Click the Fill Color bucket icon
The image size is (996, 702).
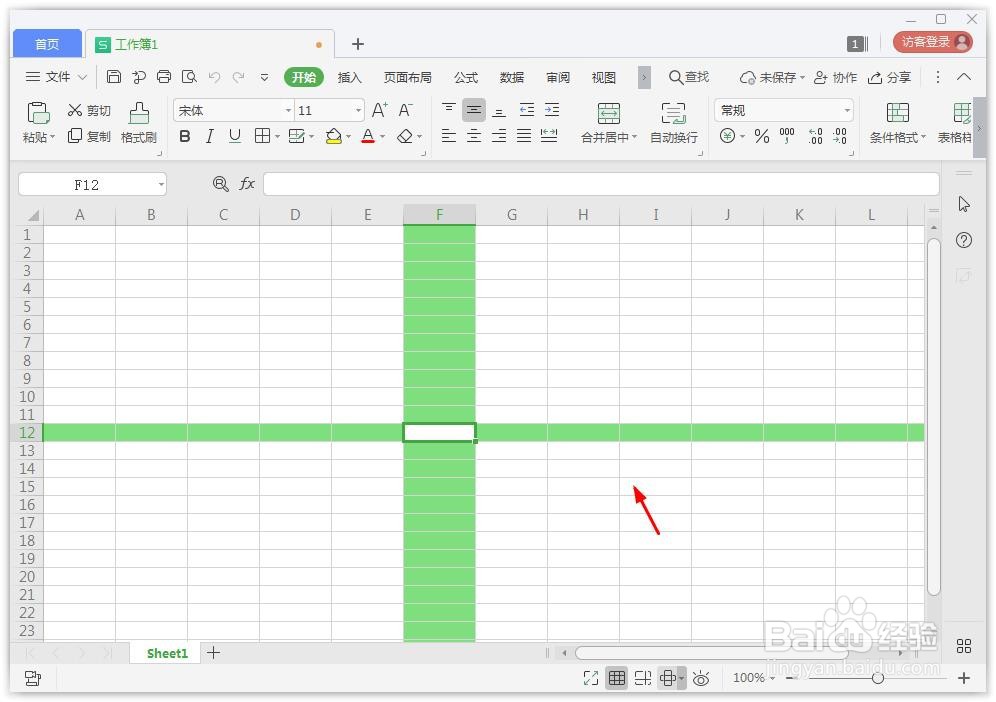click(333, 136)
